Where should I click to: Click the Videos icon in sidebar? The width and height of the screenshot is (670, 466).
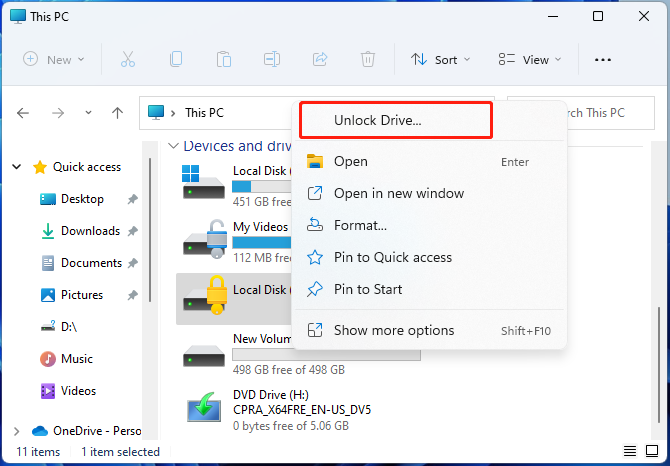(x=48, y=391)
